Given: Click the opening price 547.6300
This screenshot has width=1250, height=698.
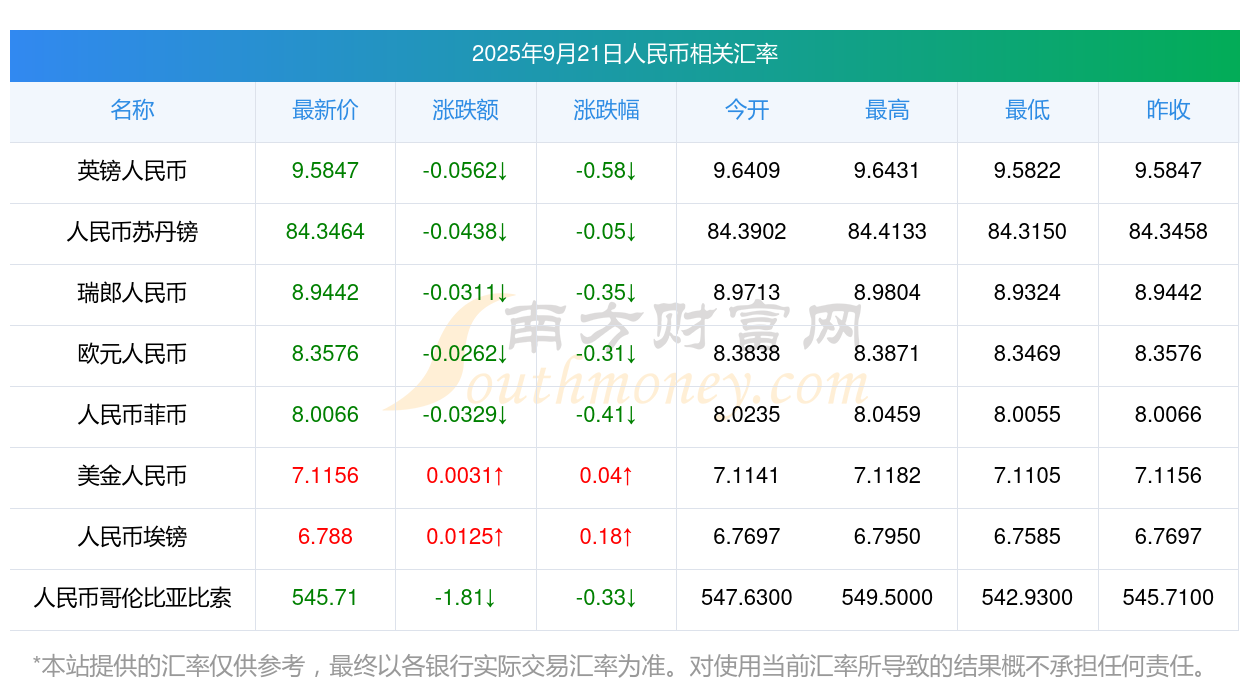Looking at the screenshot, I should [x=747, y=598].
